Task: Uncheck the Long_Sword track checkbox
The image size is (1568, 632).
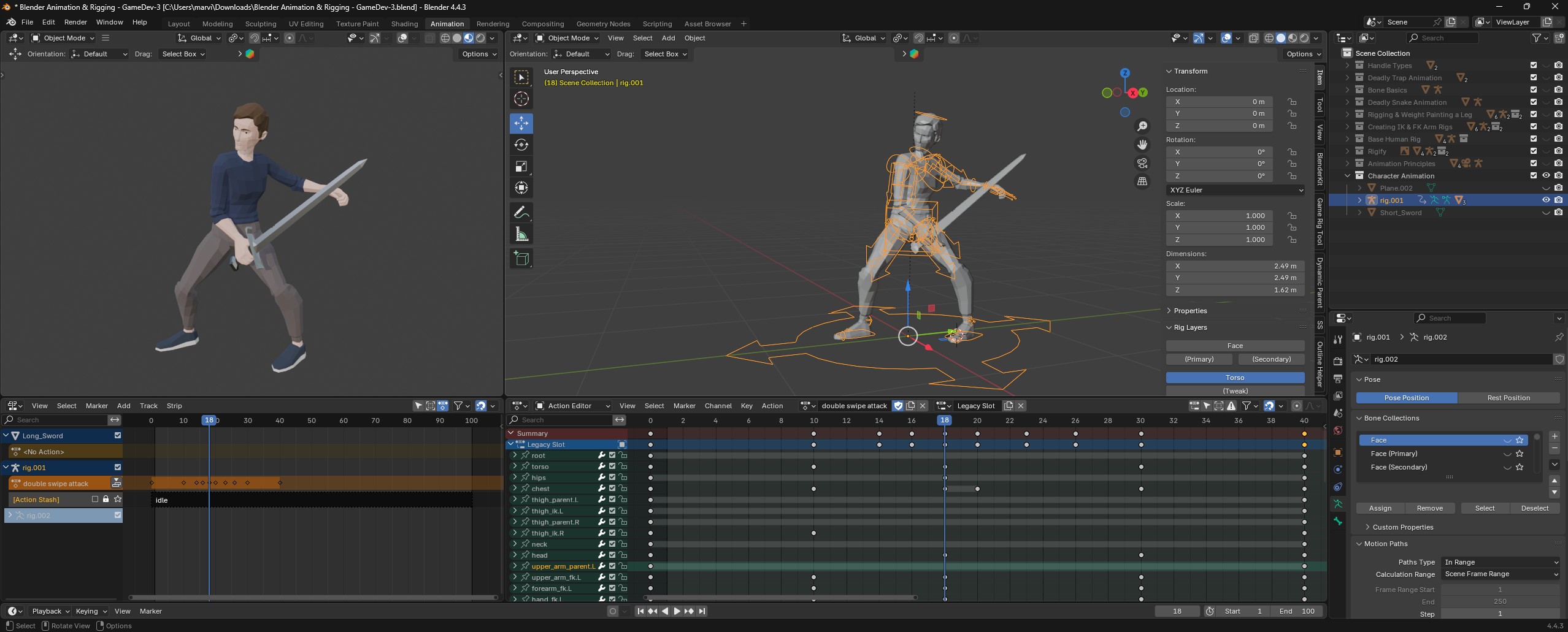Action: (118, 436)
